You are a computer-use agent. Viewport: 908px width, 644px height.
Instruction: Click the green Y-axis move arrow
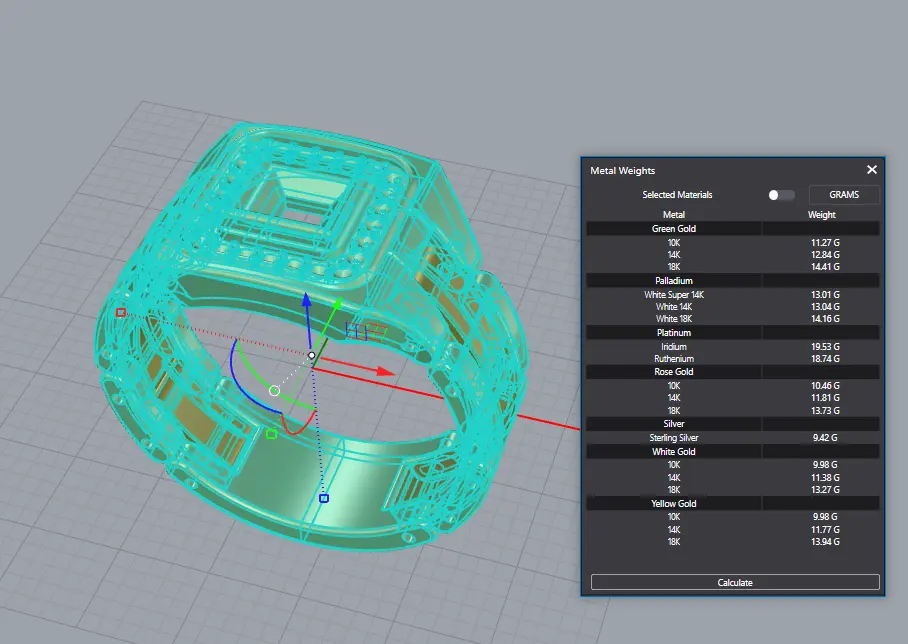(337, 304)
